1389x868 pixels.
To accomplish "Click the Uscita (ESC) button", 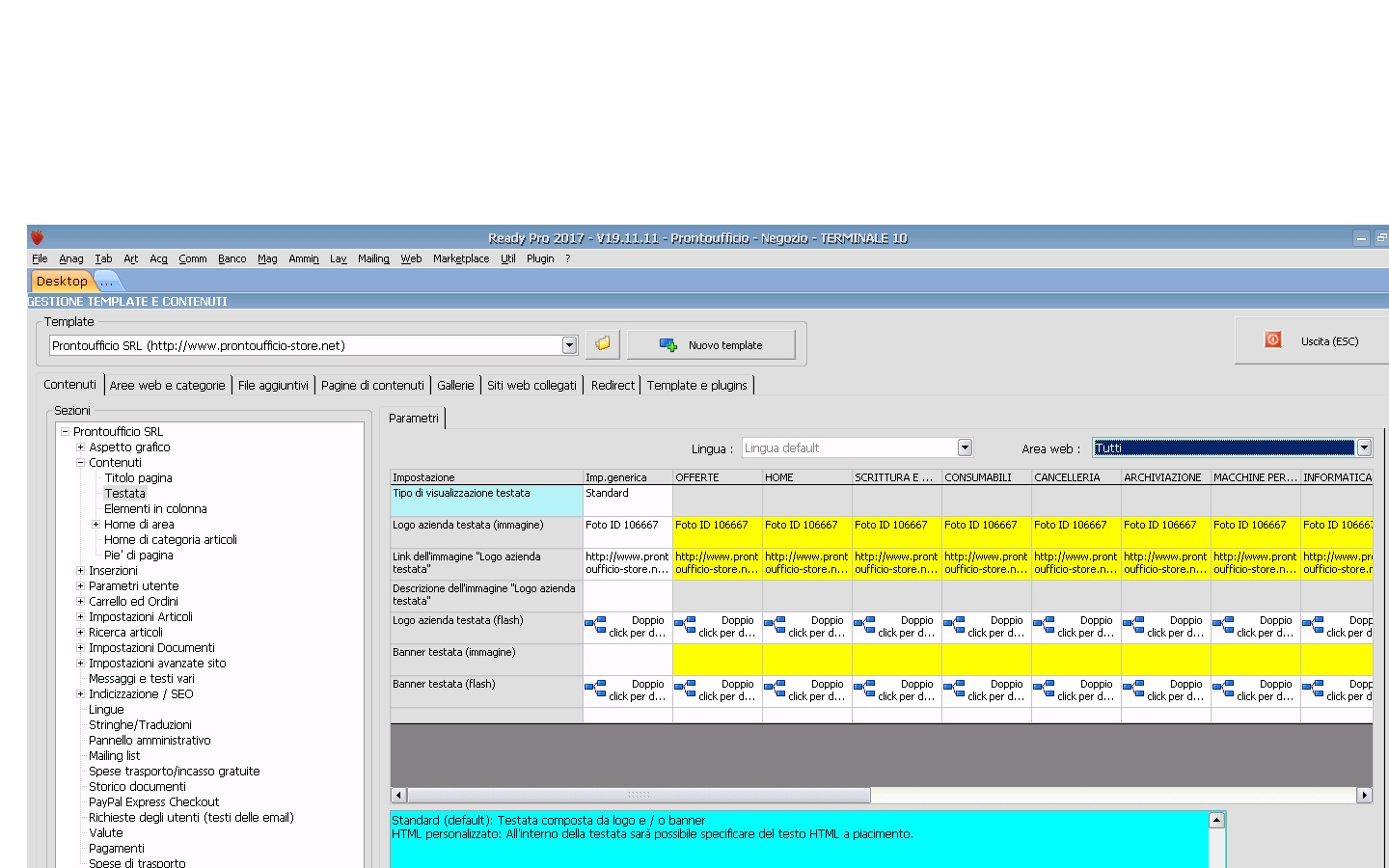I will pos(1312,341).
